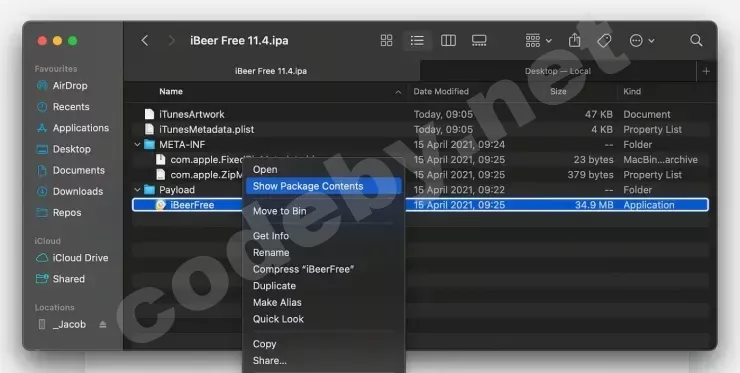Open the group-by options dropdown

tap(538, 41)
